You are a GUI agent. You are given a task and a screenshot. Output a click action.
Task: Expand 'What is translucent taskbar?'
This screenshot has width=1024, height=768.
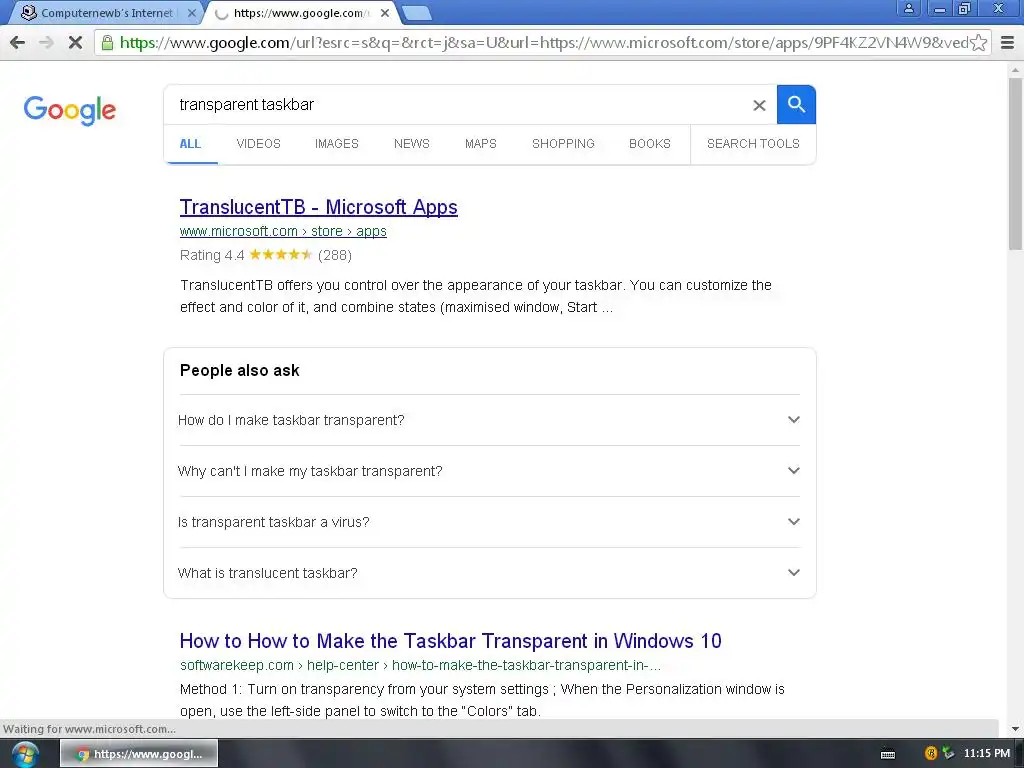pos(489,573)
